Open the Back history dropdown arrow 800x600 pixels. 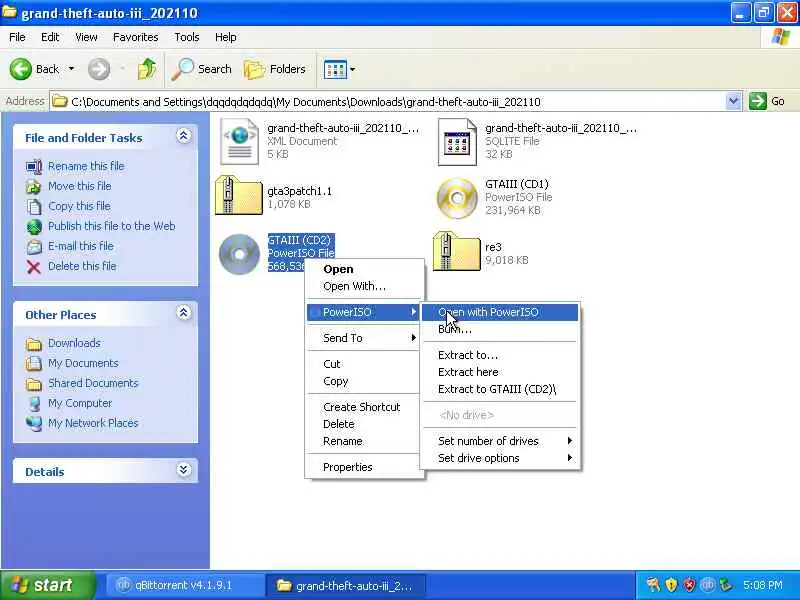(71, 69)
